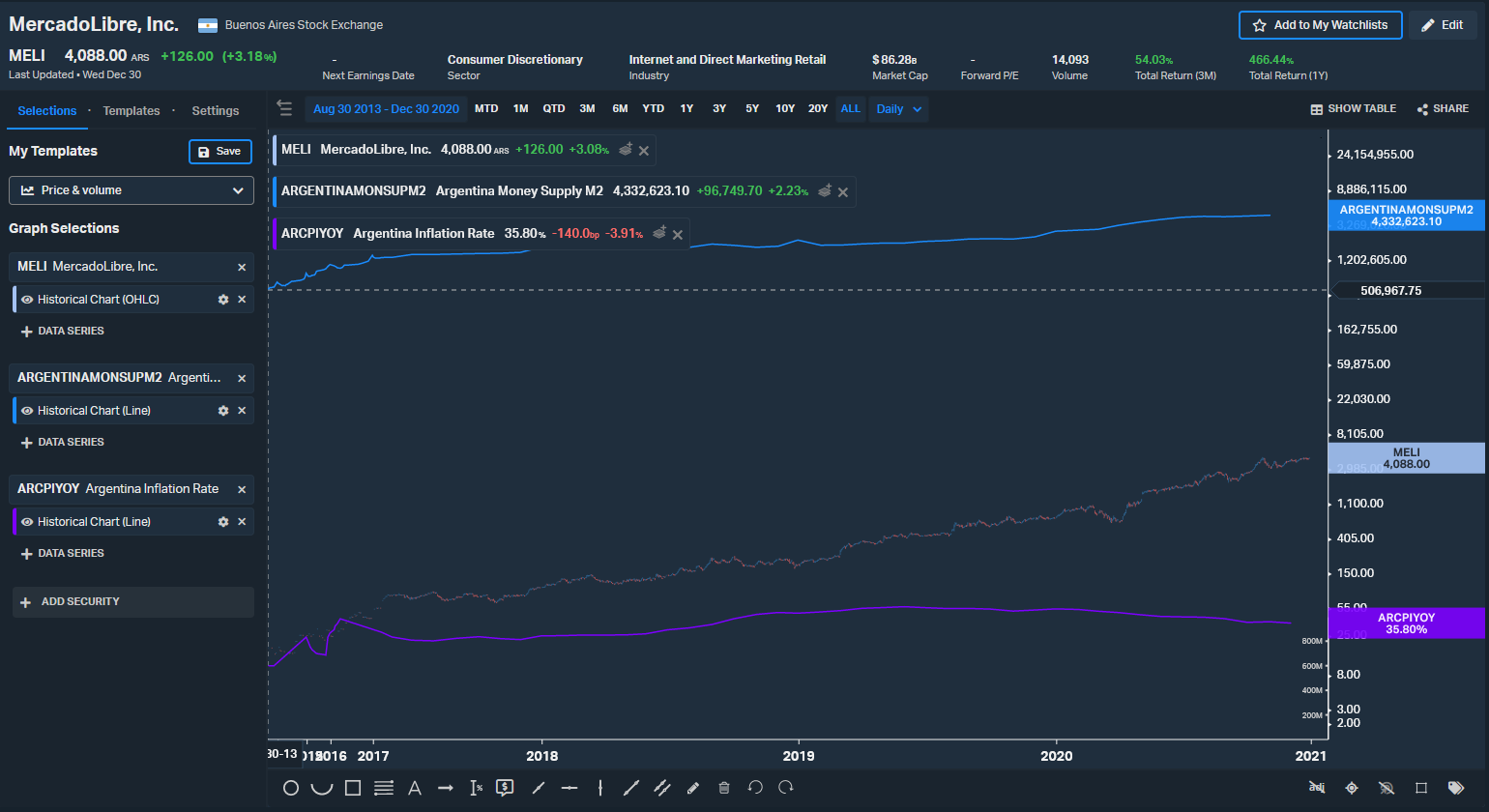
Task: Add a data series under ARCPIYOY
Action: (x=63, y=554)
